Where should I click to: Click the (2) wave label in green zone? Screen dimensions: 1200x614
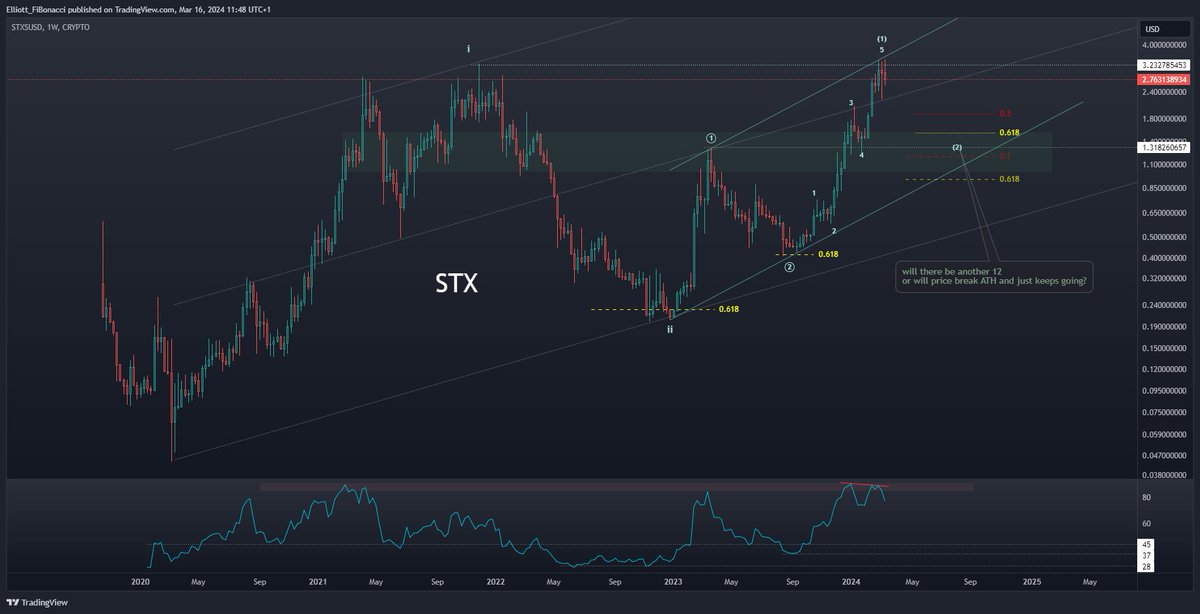pos(957,148)
